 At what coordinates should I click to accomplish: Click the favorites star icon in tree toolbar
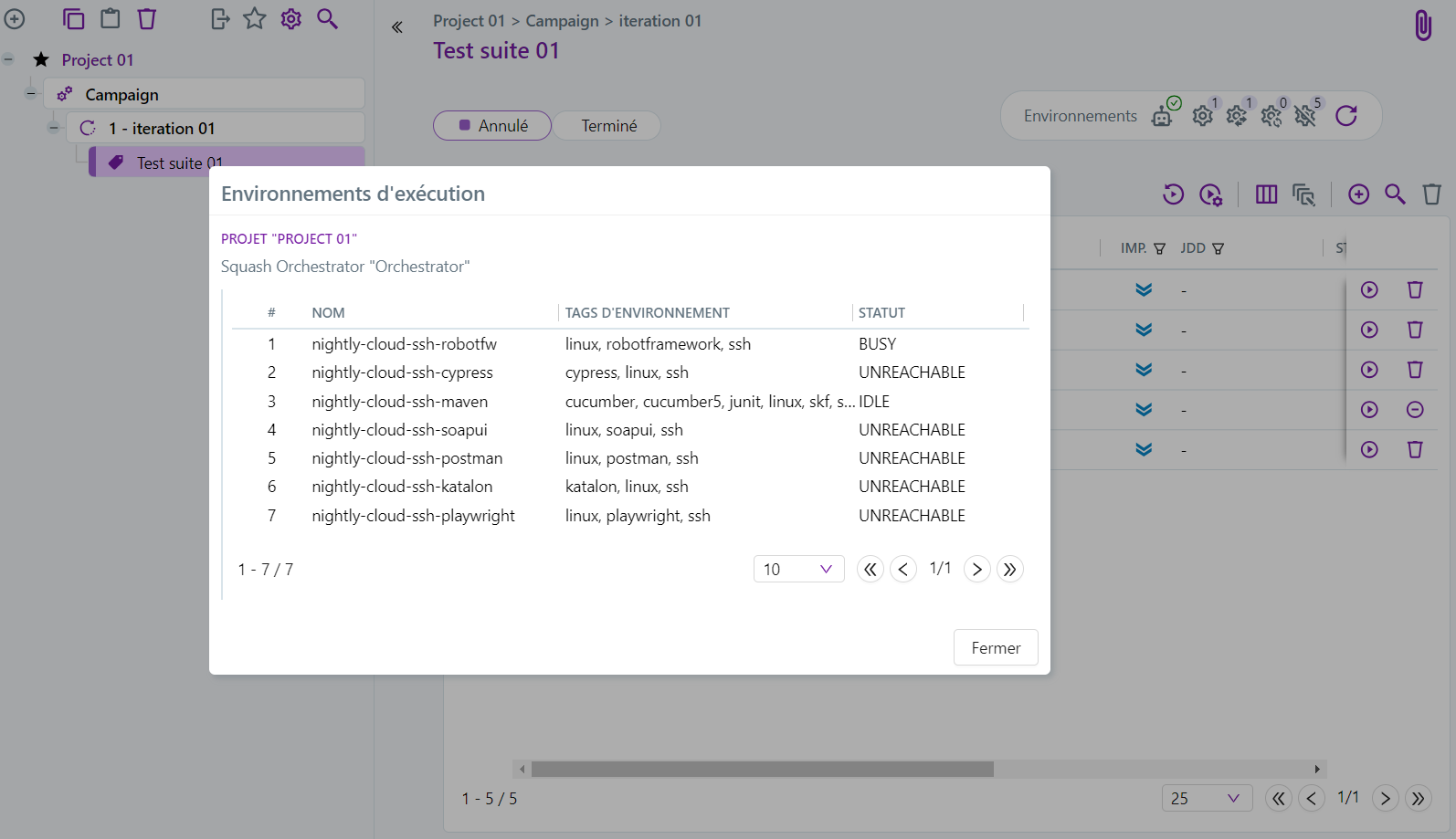click(x=255, y=18)
